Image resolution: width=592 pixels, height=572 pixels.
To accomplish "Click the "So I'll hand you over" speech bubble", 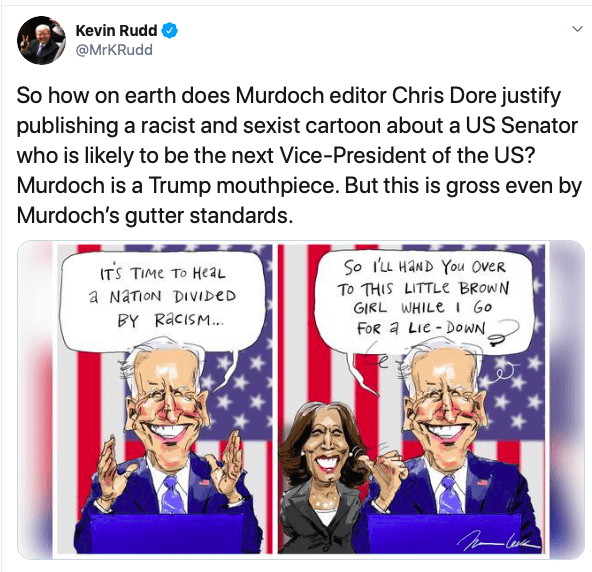I will [423, 300].
